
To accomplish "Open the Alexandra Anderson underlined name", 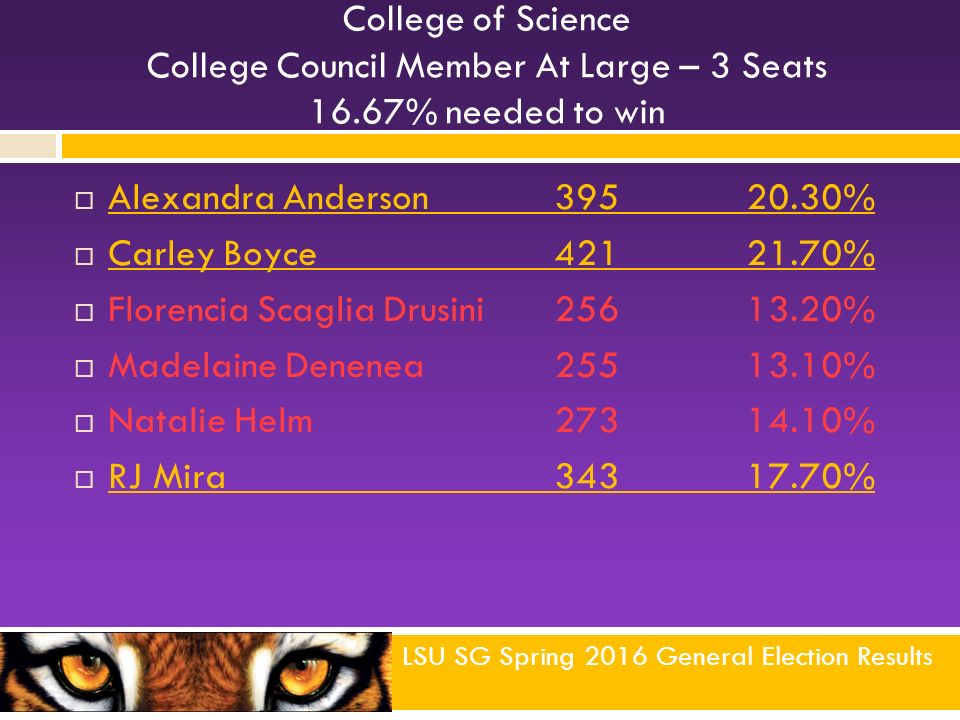I will point(268,198).
